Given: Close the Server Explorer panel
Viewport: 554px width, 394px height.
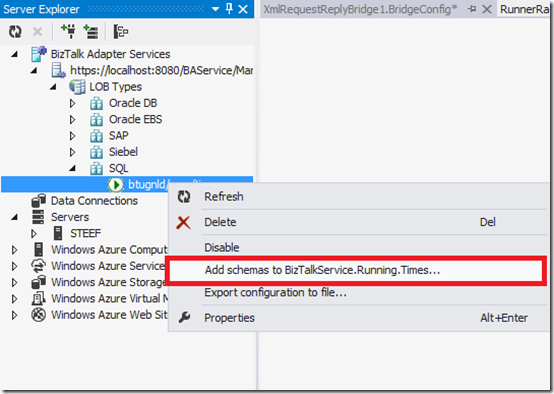Looking at the screenshot, I should pos(243,9).
